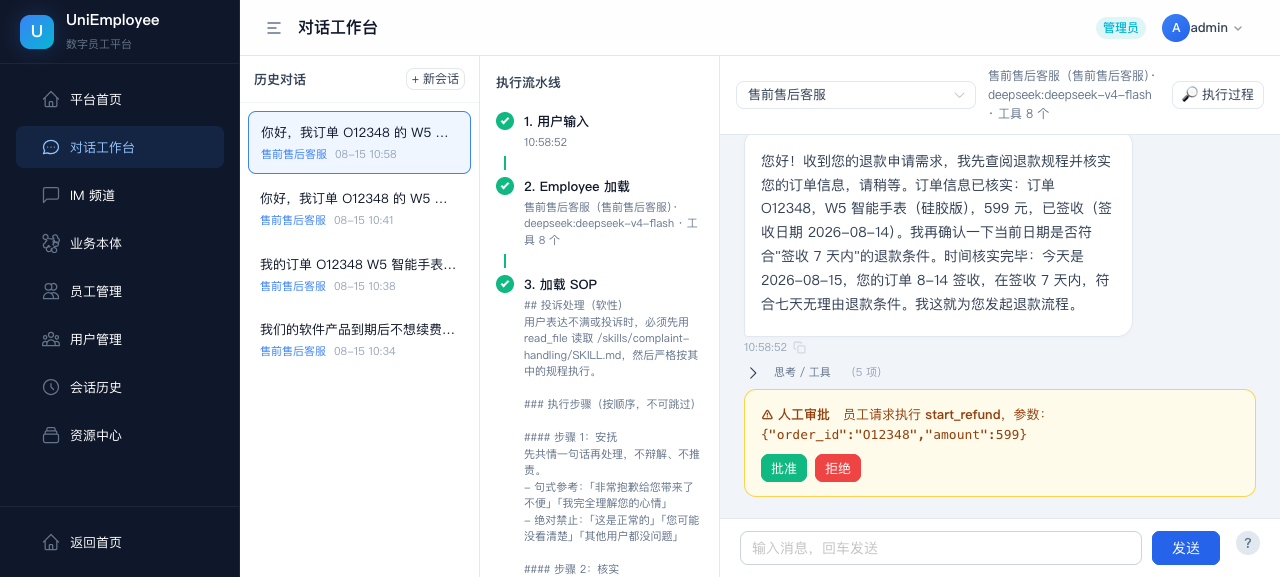Open 员工管理 in sidebar
1280x577 pixels.
[120, 291]
